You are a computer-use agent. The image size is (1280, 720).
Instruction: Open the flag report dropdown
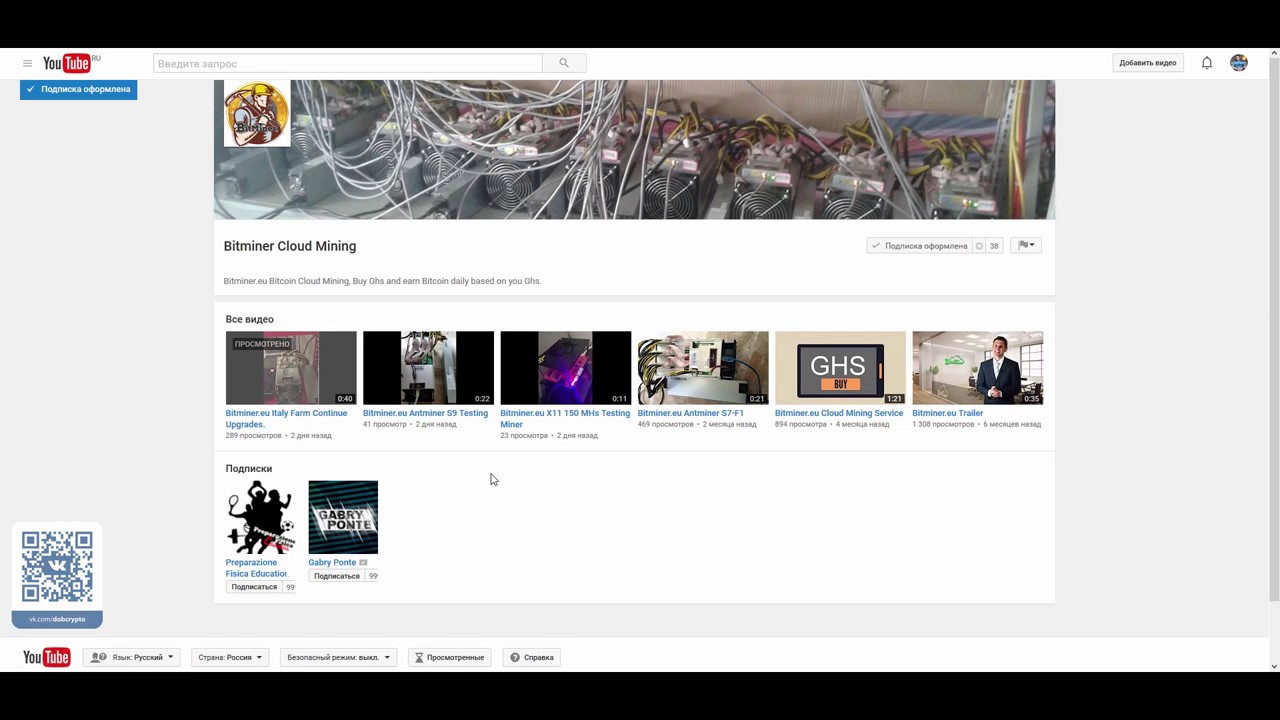(1025, 246)
